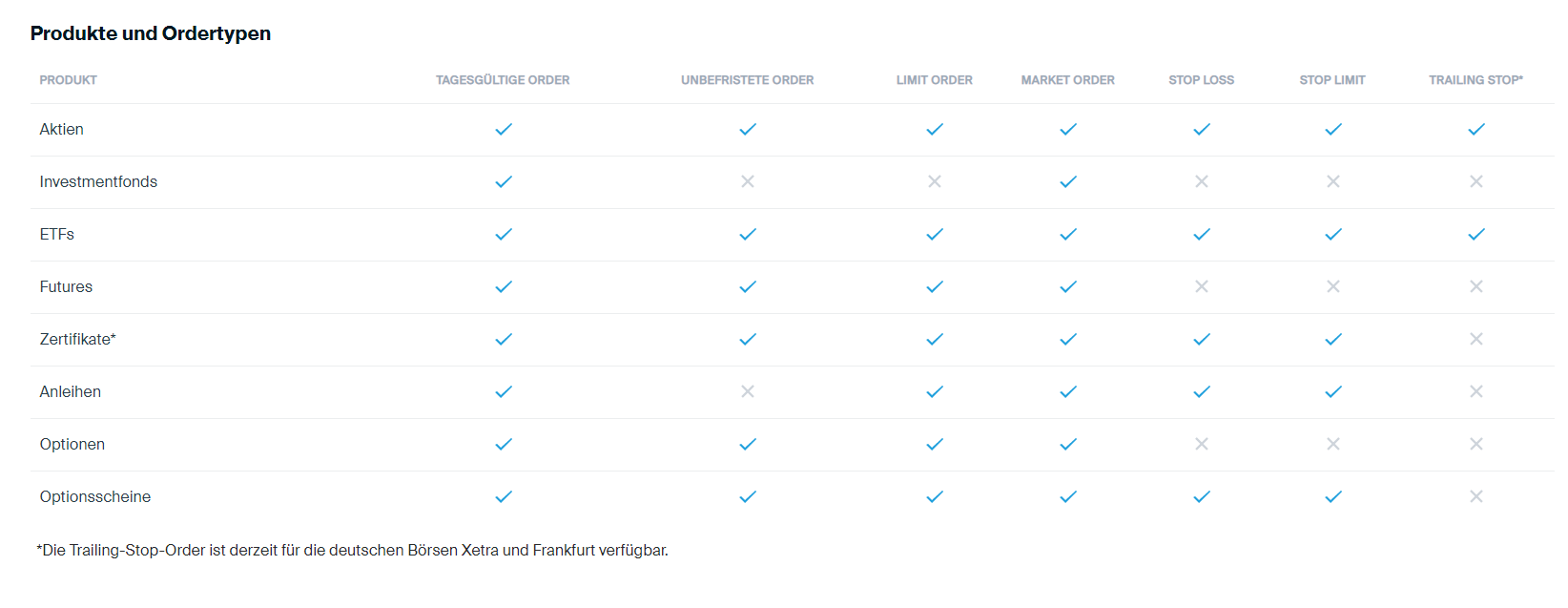Screen dimensions: 1568x608
Task: Click the Futures Unbefristete Order checkmark
Action: point(748,286)
